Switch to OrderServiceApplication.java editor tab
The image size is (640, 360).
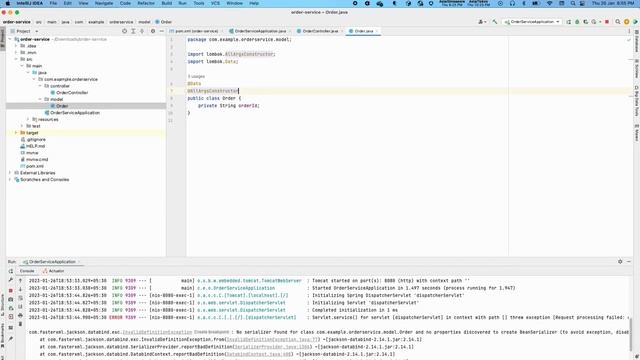(x=260, y=31)
